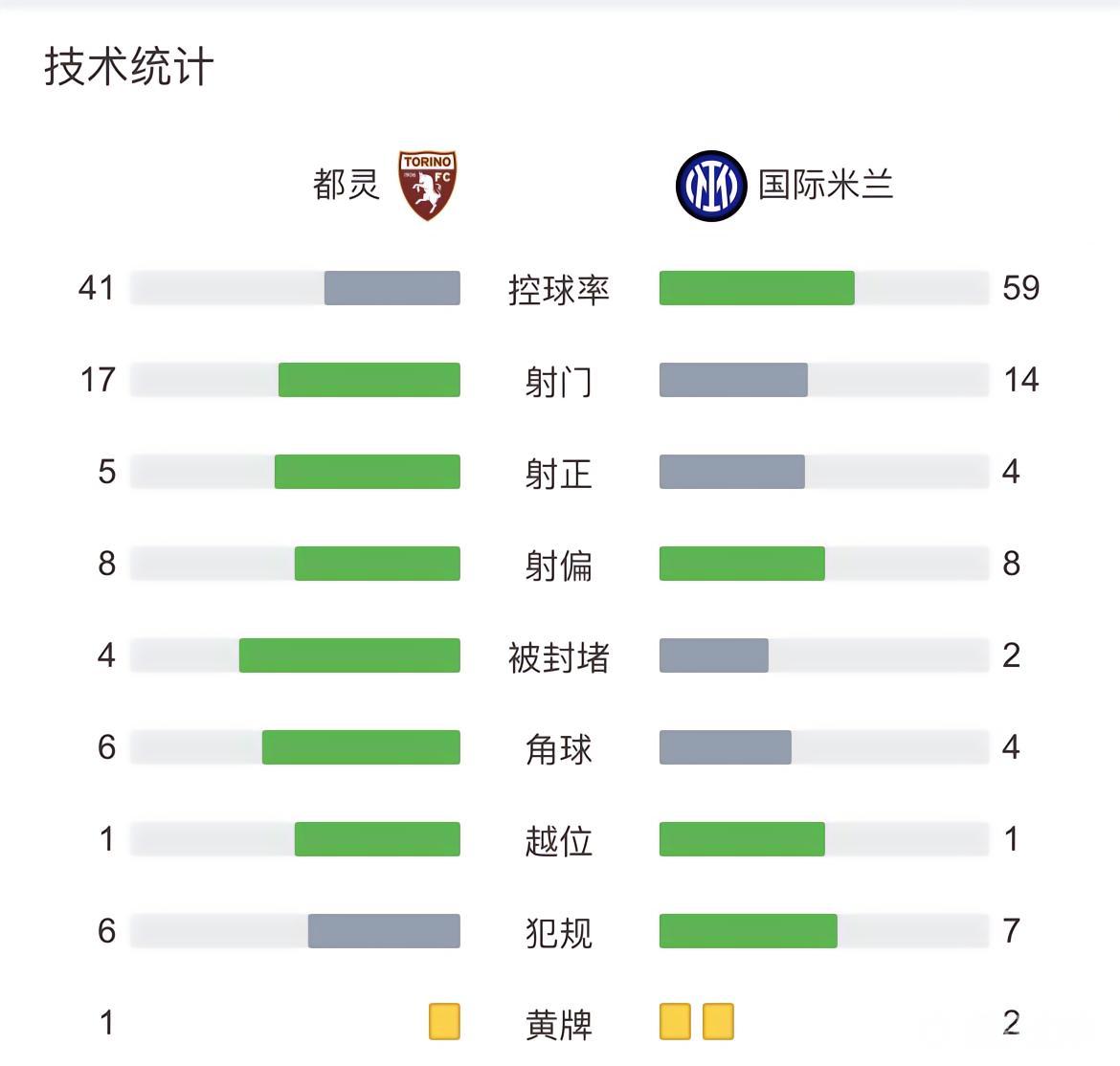Open the 都灵 team name link

(347, 185)
